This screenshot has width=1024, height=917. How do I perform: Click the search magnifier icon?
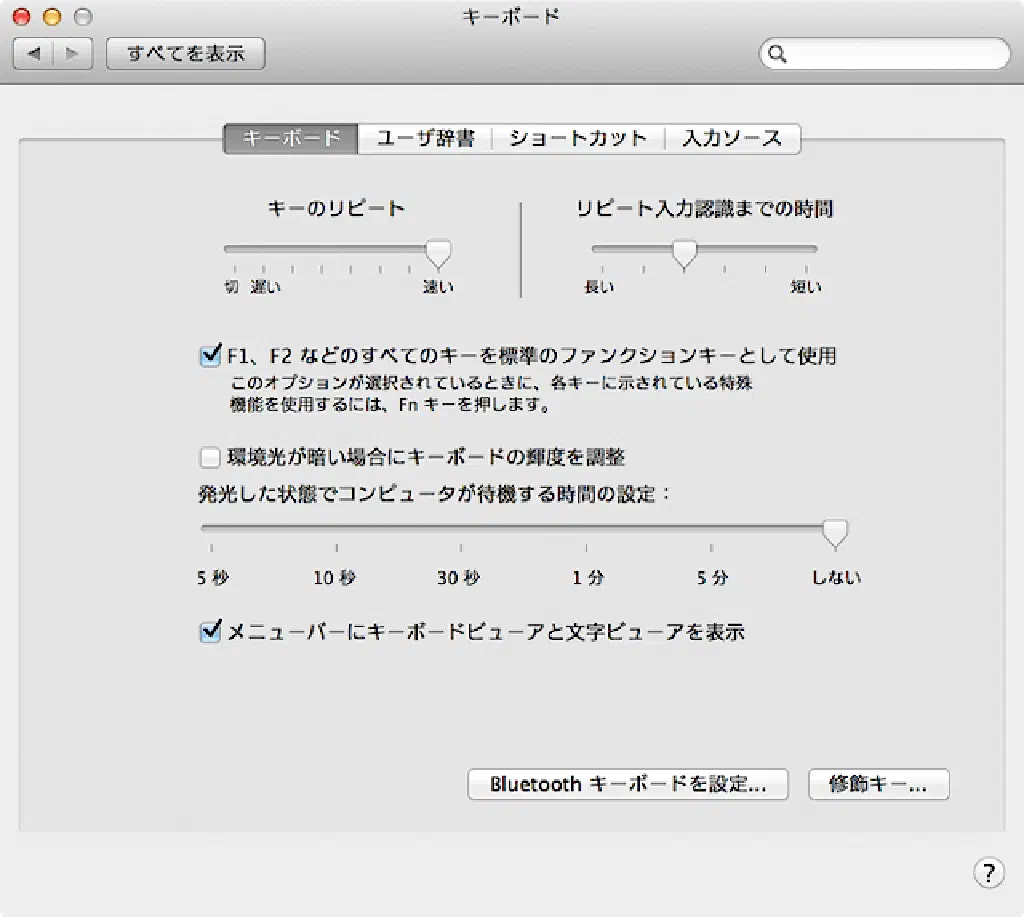coord(778,54)
